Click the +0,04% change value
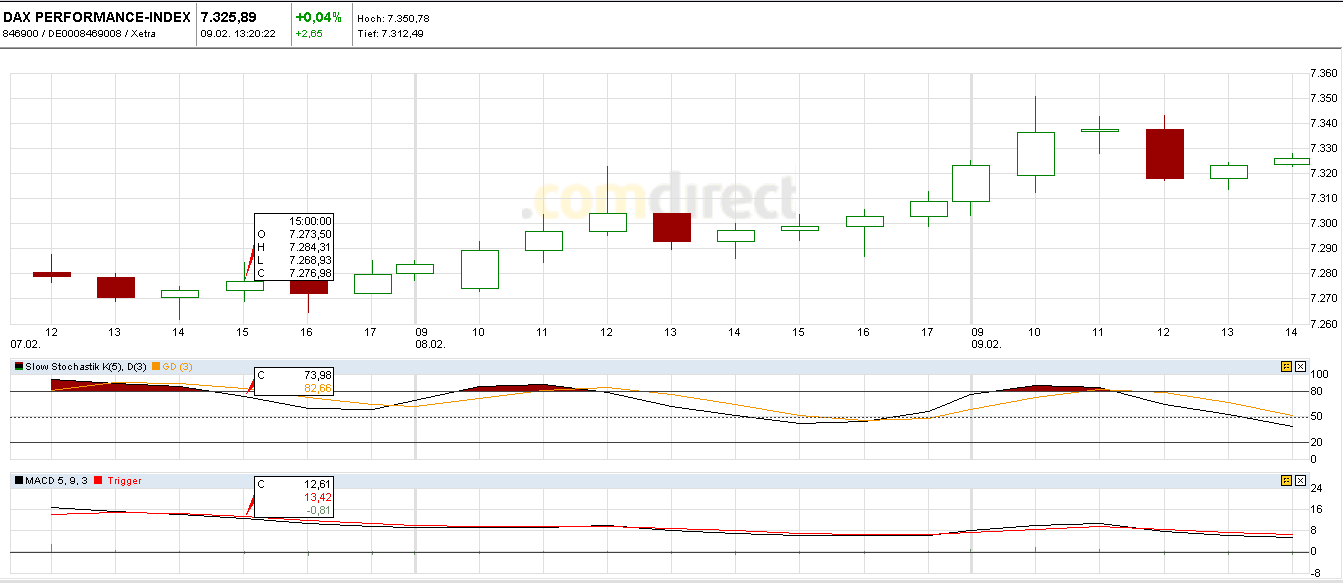The width and height of the screenshot is (1343, 583). (317, 15)
